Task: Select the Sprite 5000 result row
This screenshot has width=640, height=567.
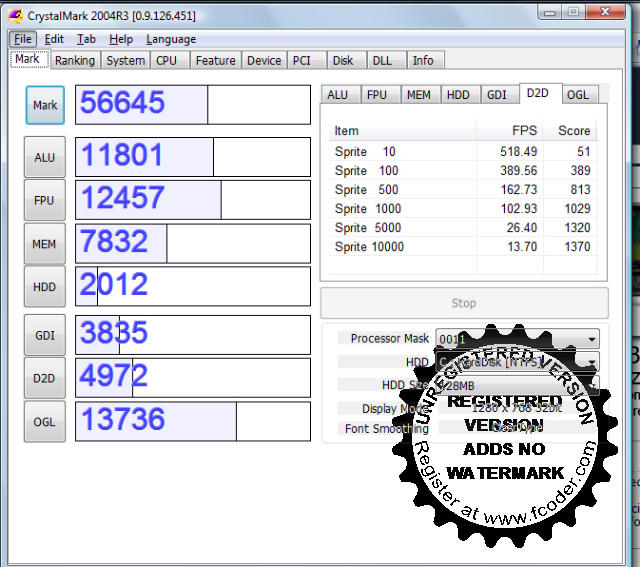Action: [462, 227]
